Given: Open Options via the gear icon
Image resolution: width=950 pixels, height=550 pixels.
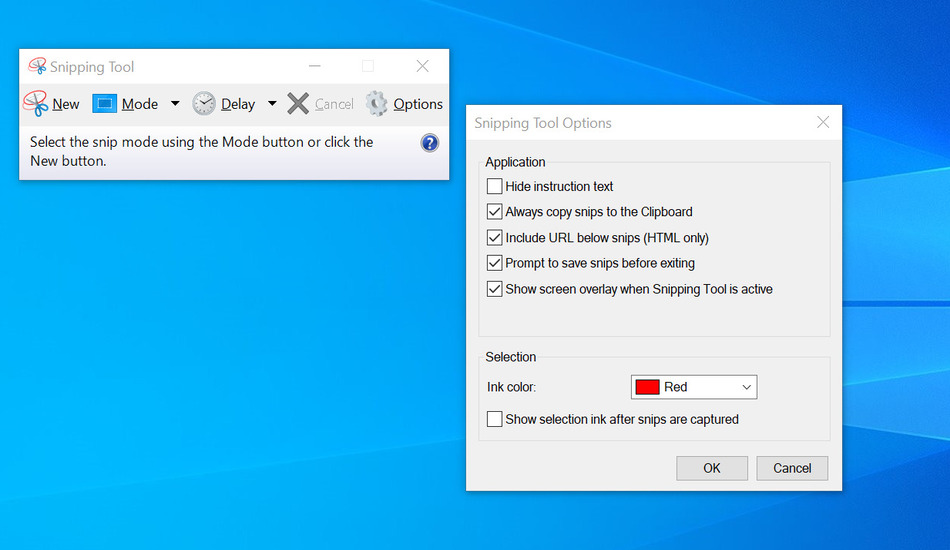Looking at the screenshot, I should tap(376, 104).
